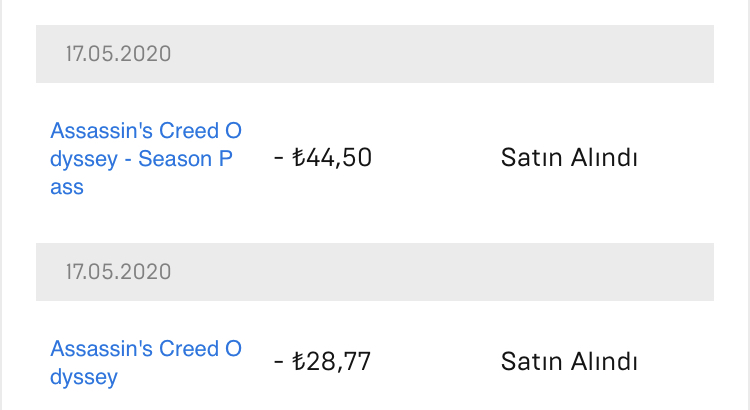The image size is (750, 410).
Task: Click Satın Alındı status for ₺28,77 purchase
Action: coord(569,361)
